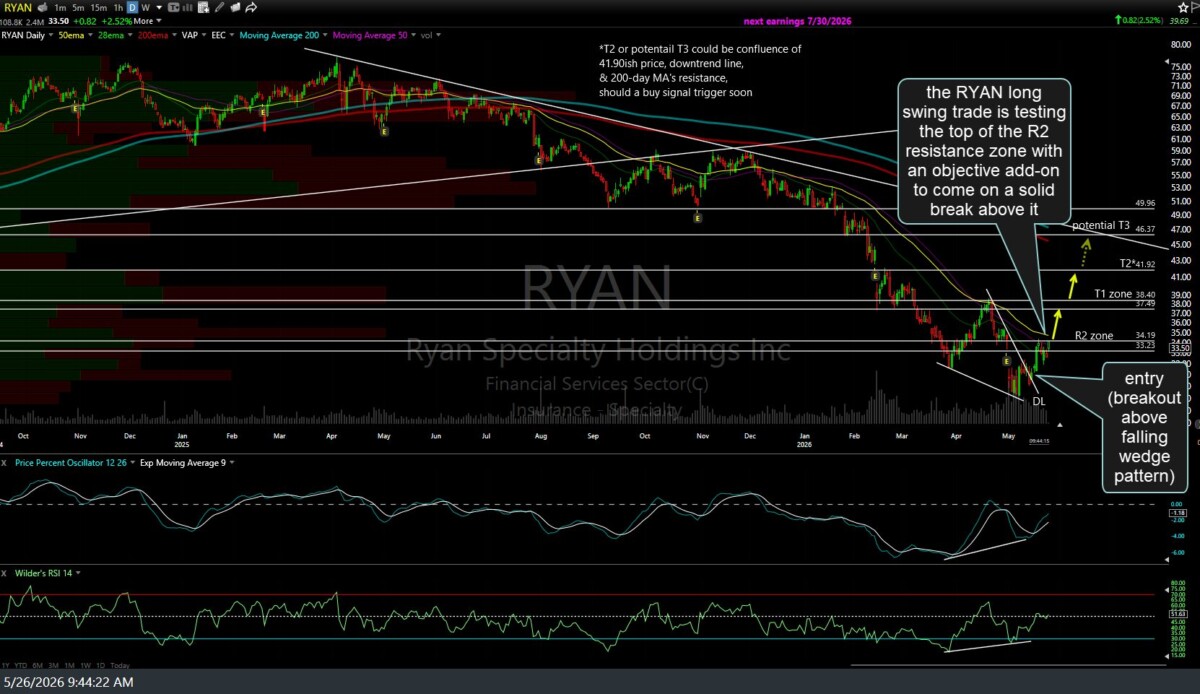Click the 49.96 price level label

coord(1146,203)
